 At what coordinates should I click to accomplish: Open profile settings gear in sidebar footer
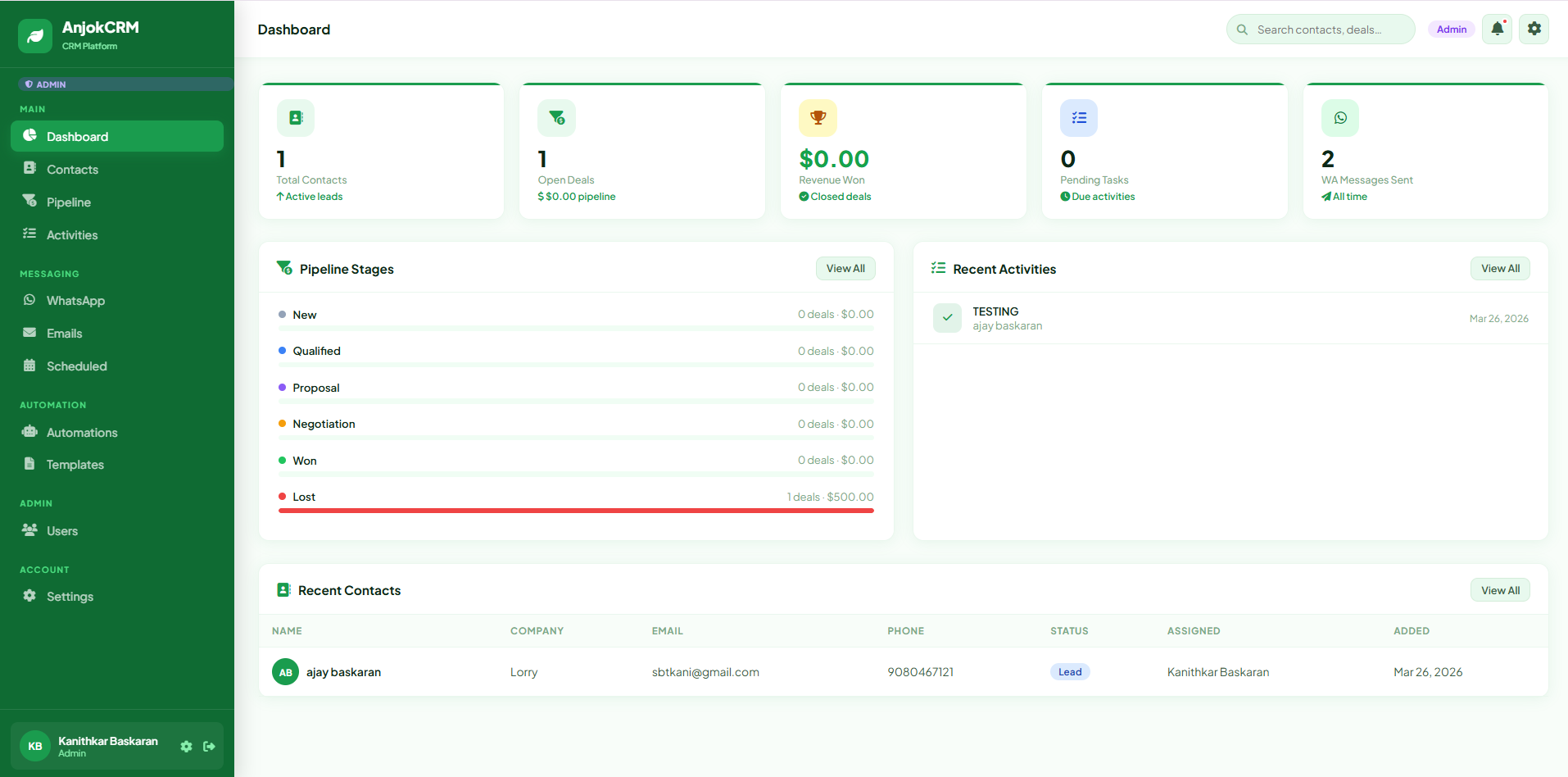[x=186, y=747]
